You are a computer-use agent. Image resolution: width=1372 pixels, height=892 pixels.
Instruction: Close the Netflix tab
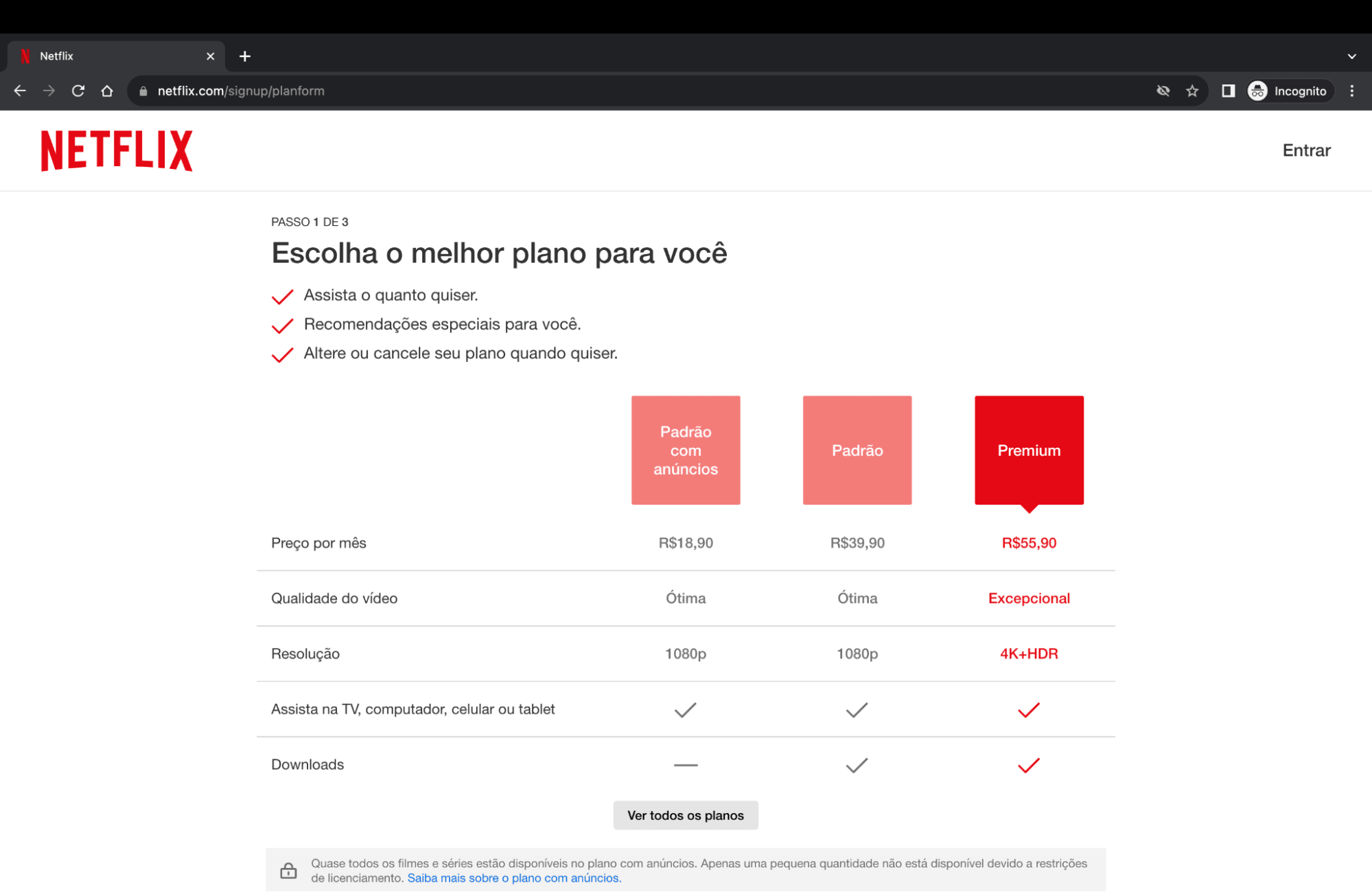coord(211,56)
